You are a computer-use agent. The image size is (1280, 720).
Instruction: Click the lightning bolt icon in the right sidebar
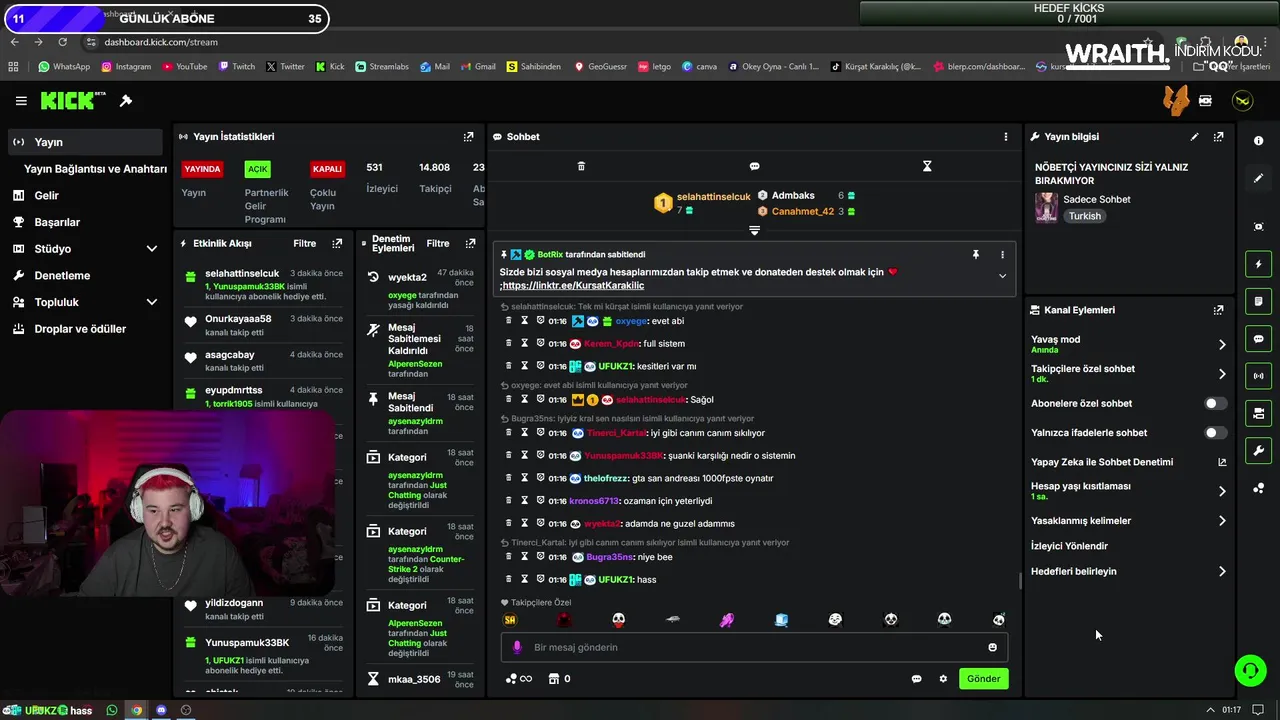[x=1258, y=264]
